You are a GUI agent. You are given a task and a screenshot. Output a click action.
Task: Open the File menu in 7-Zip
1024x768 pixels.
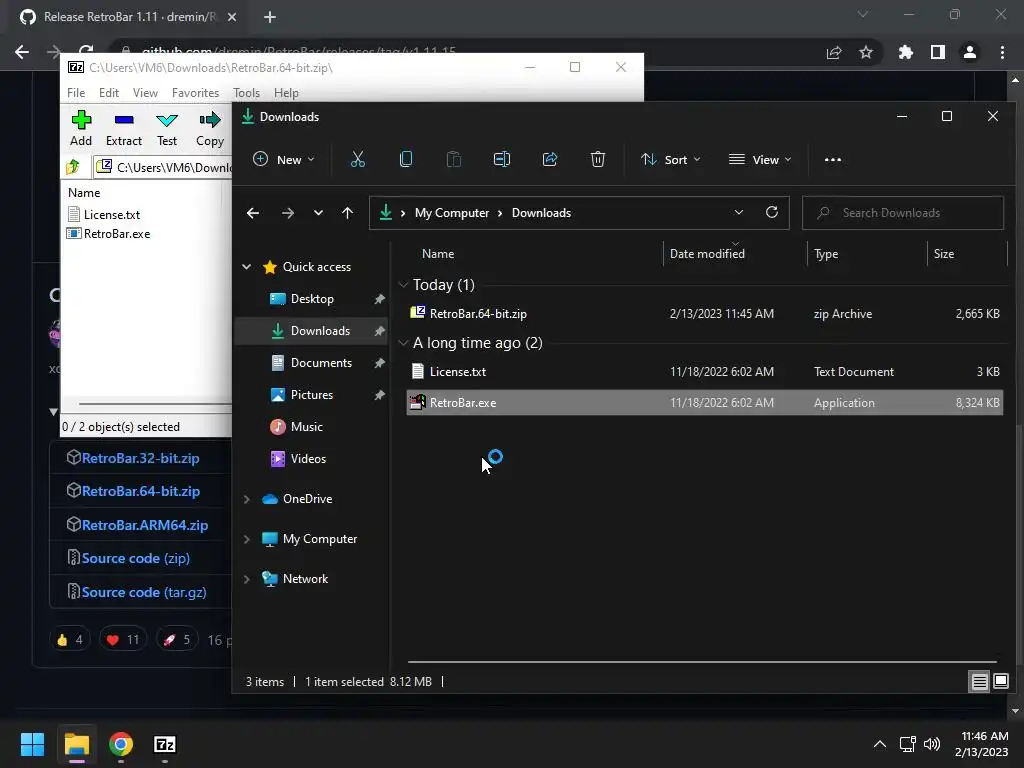(76, 93)
